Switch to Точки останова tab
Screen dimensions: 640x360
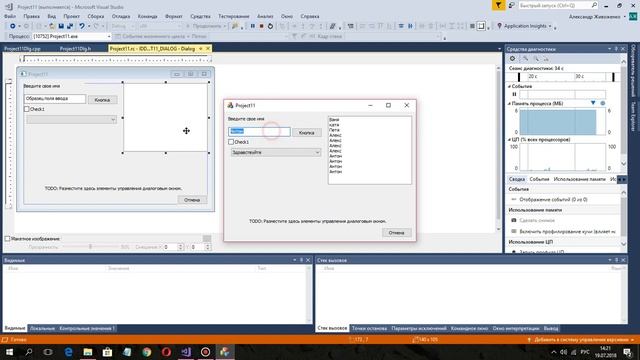(x=369, y=328)
